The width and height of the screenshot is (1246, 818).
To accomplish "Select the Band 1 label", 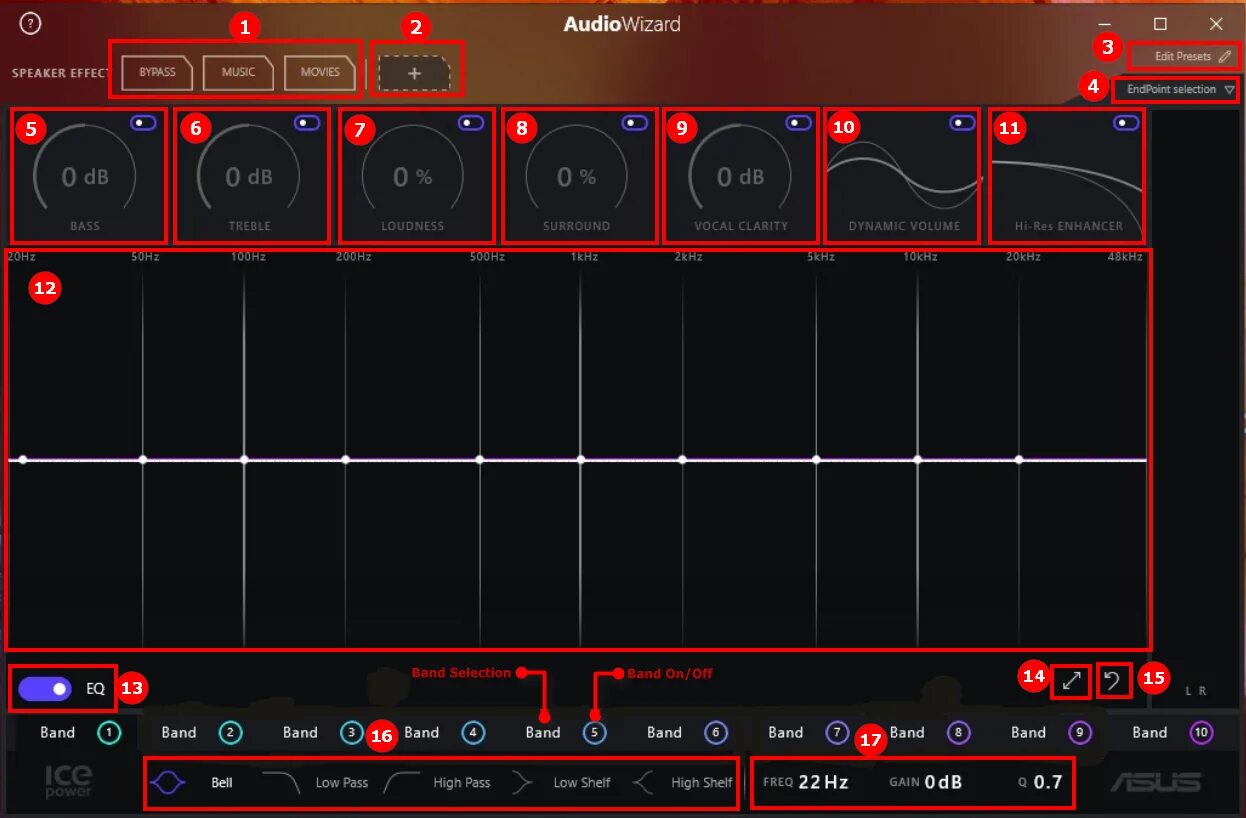I will click(57, 732).
